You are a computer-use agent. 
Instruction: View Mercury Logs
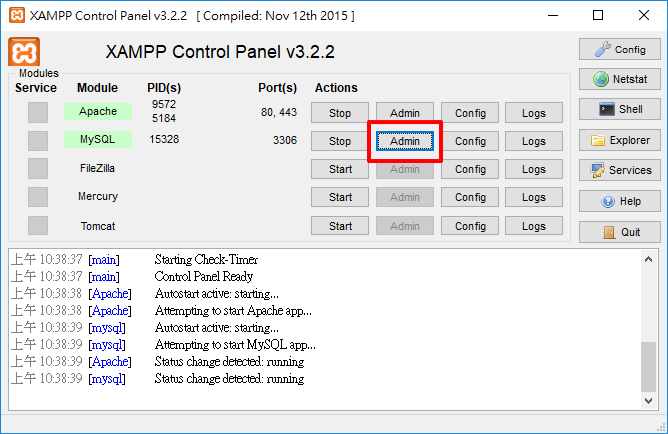click(x=534, y=197)
